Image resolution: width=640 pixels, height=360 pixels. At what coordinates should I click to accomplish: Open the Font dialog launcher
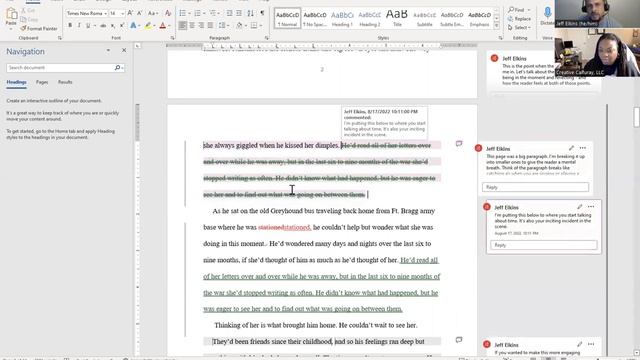(x=172, y=38)
